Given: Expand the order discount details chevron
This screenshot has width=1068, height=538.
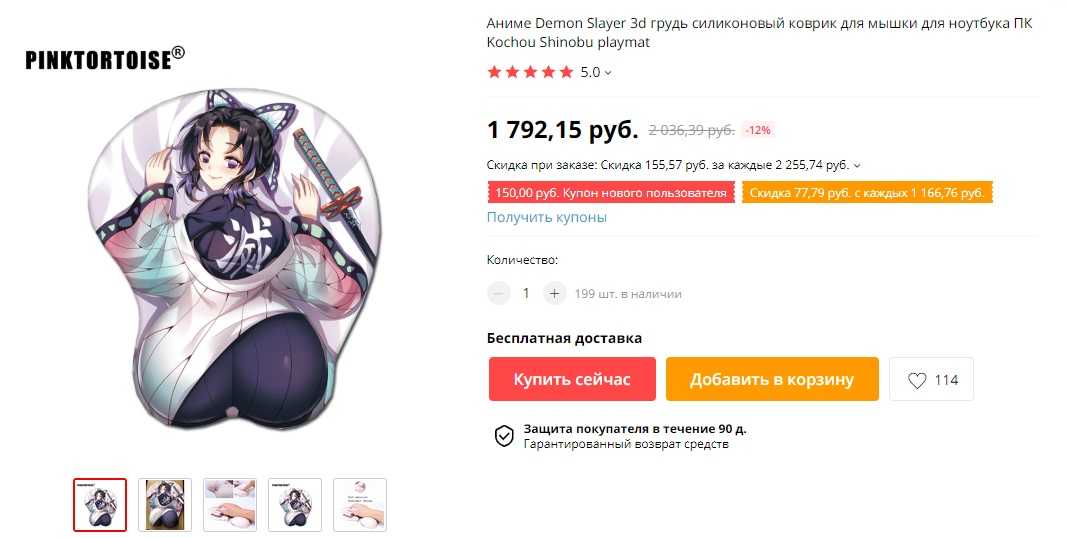Looking at the screenshot, I should click(857, 165).
